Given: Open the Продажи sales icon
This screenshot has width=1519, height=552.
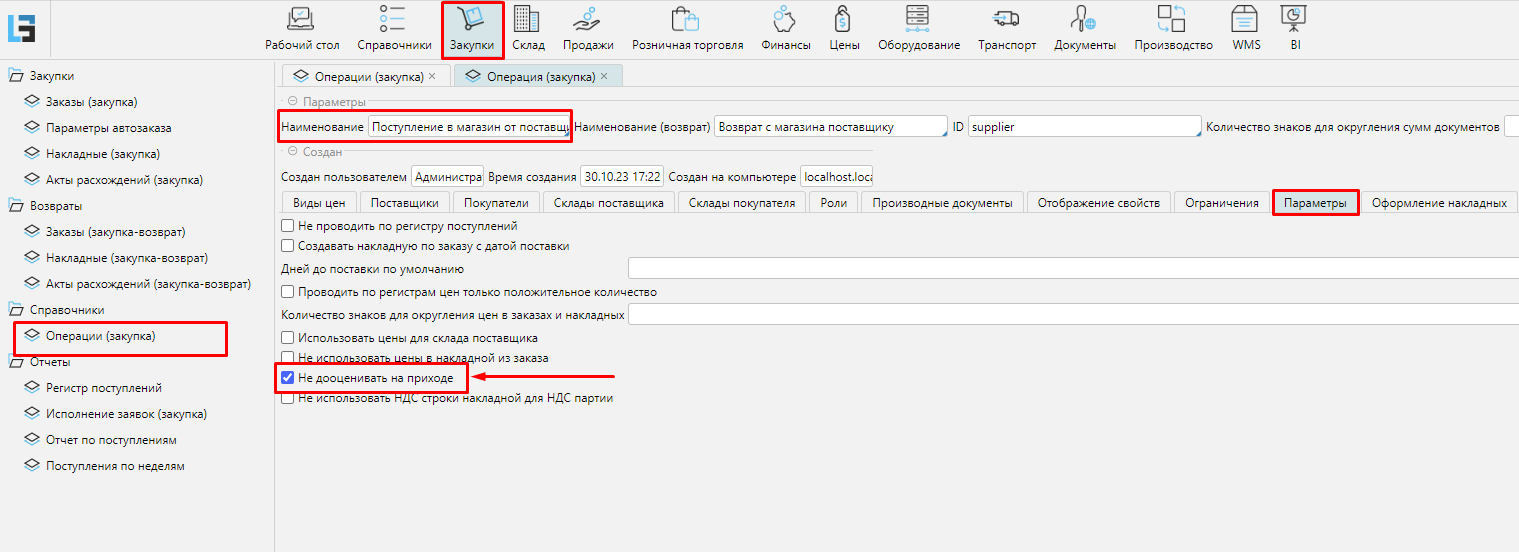Looking at the screenshot, I should pyautogui.click(x=587, y=19).
